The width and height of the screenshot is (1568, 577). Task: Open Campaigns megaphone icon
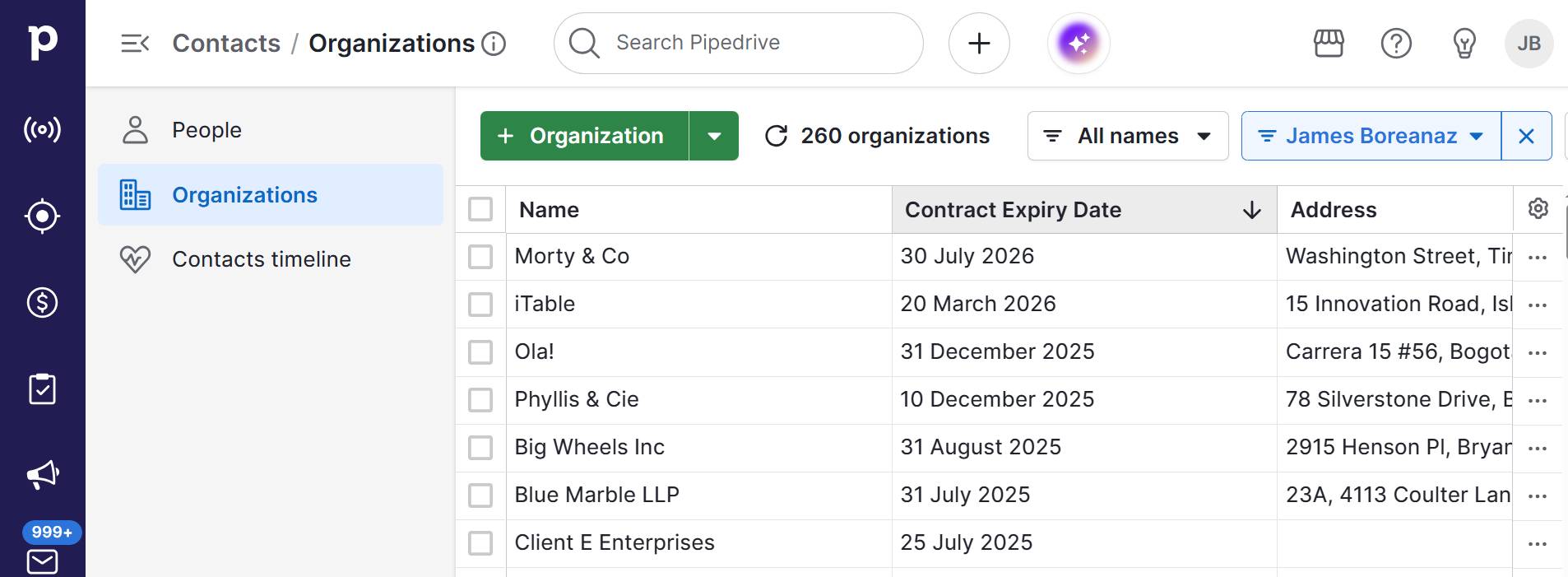pos(42,475)
